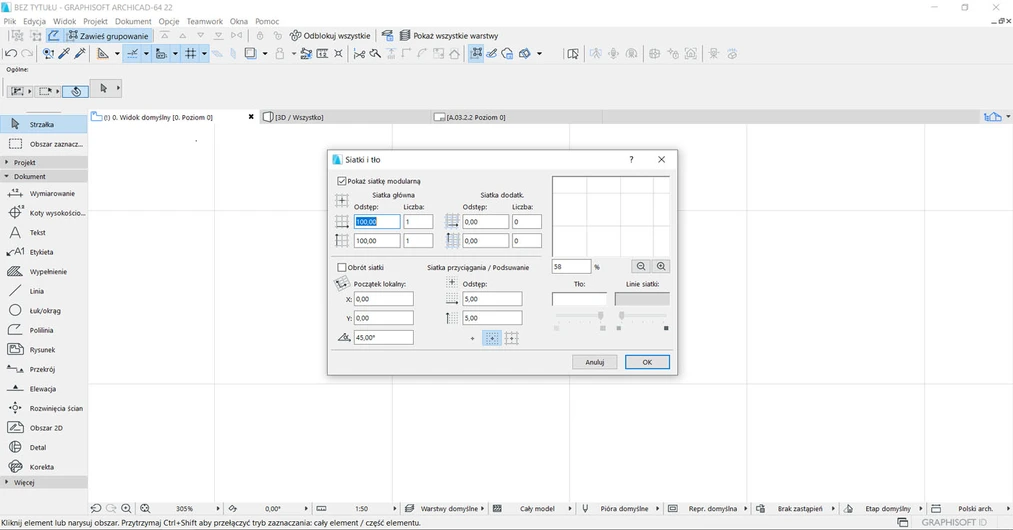Expand the Więcej toolbox section
The image size is (1013, 530).
(43, 482)
